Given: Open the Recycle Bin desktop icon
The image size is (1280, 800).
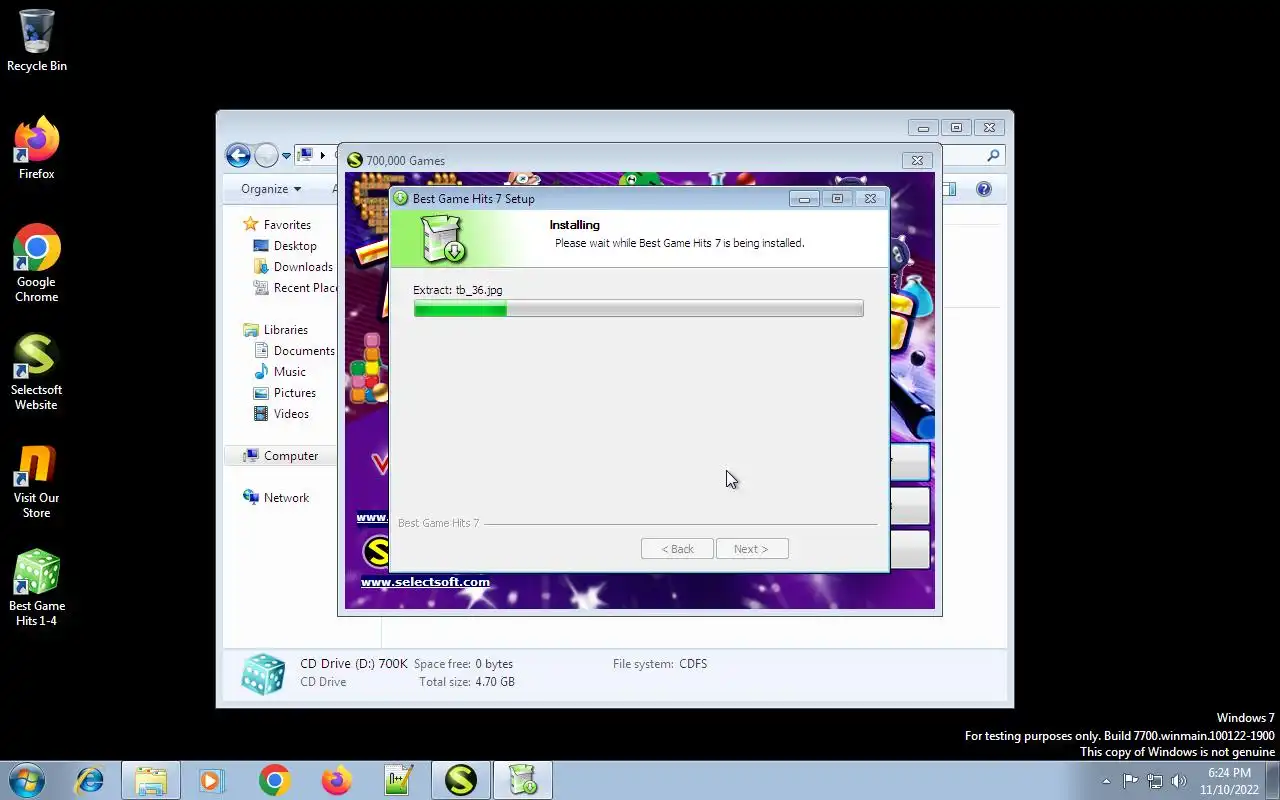Looking at the screenshot, I should click(x=37, y=41).
